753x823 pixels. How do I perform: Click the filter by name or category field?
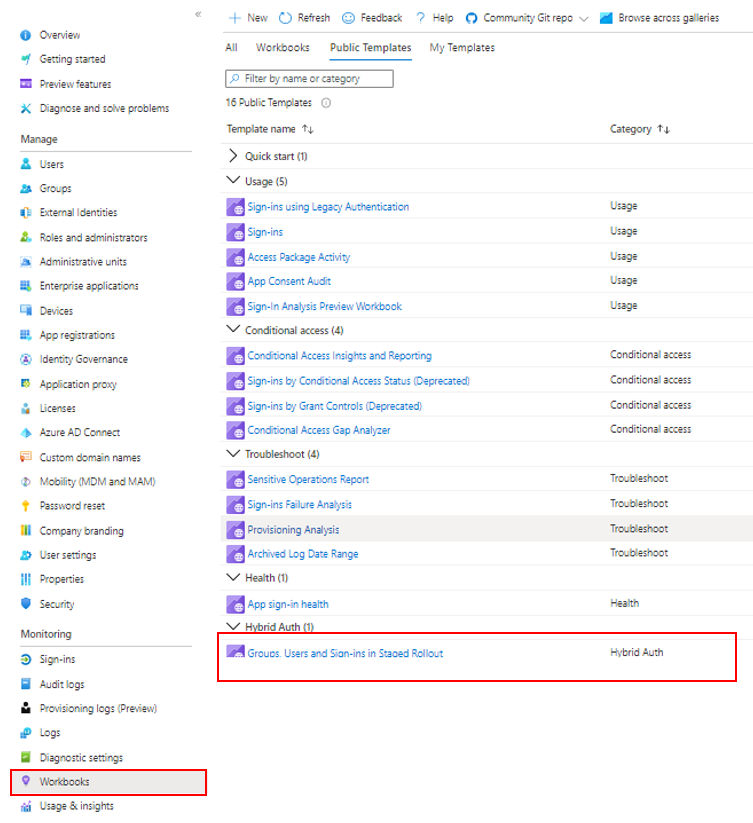pyautogui.click(x=310, y=78)
